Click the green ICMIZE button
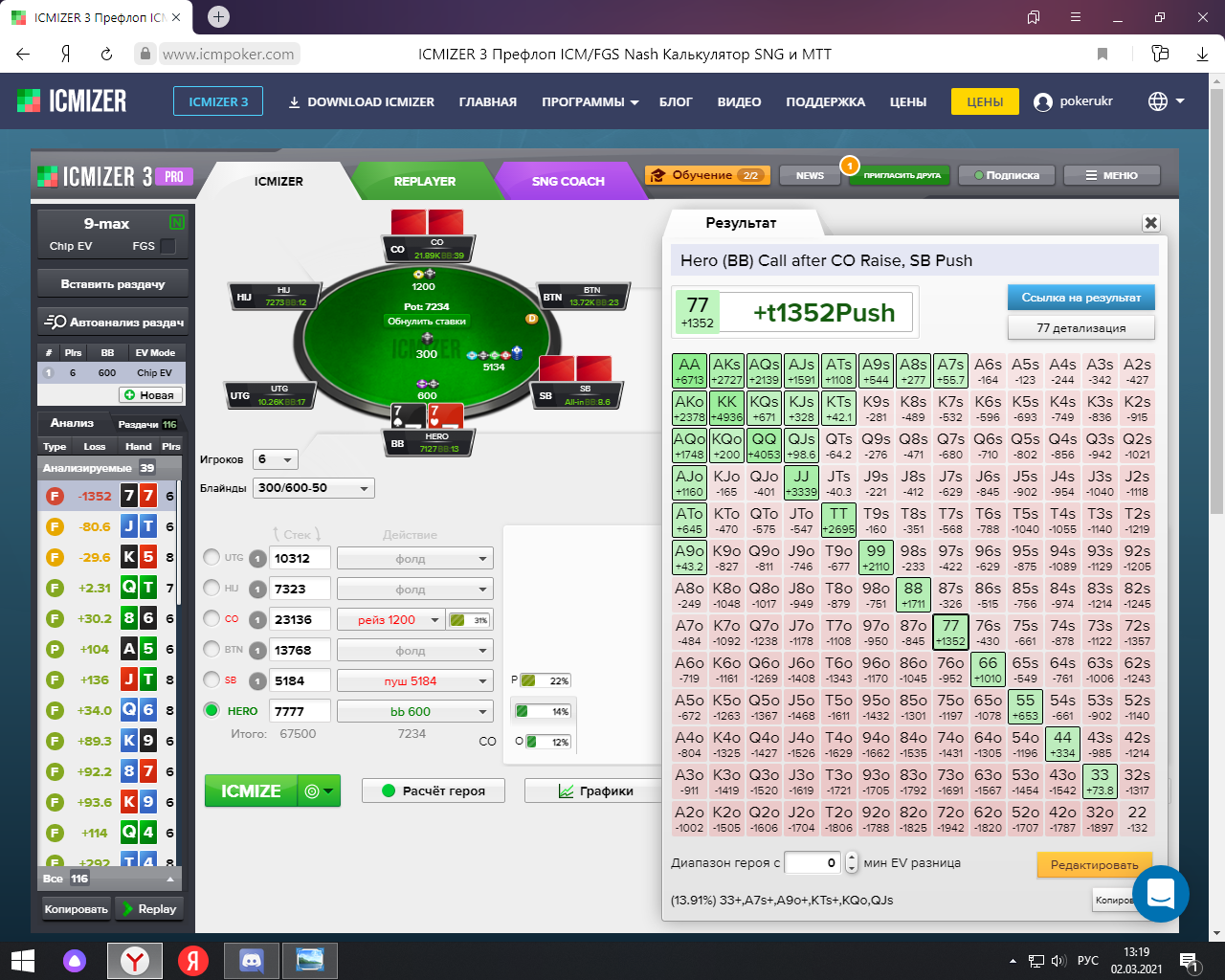The height and width of the screenshot is (980, 1225). [251, 791]
